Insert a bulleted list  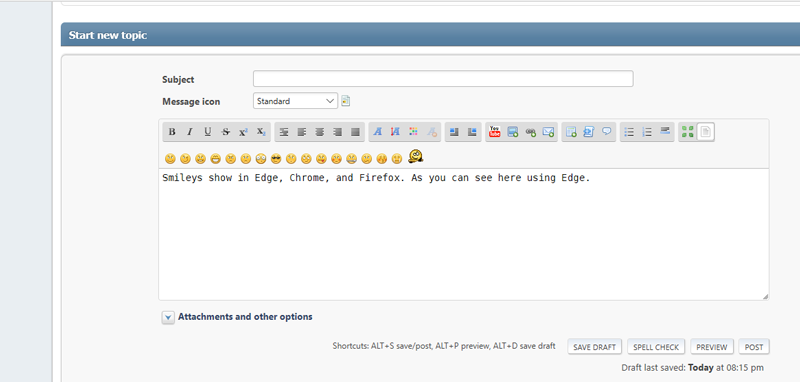pyautogui.click(x=629, y=132)
